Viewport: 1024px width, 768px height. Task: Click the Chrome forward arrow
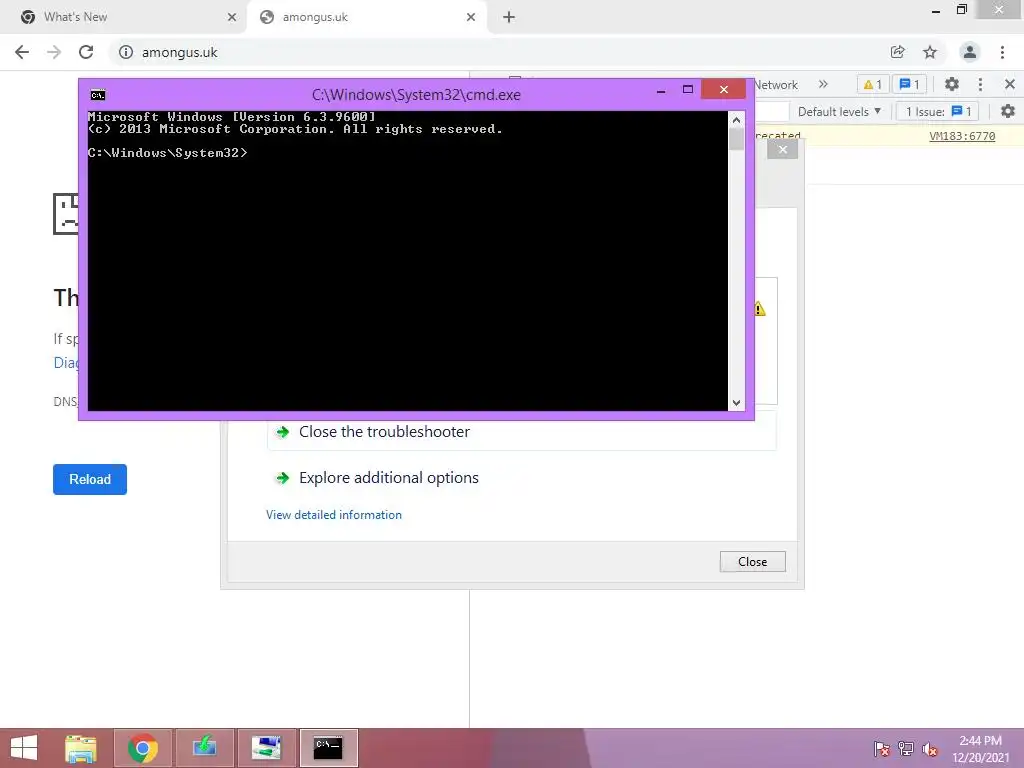pyautogui.click(x=54, y=52)
